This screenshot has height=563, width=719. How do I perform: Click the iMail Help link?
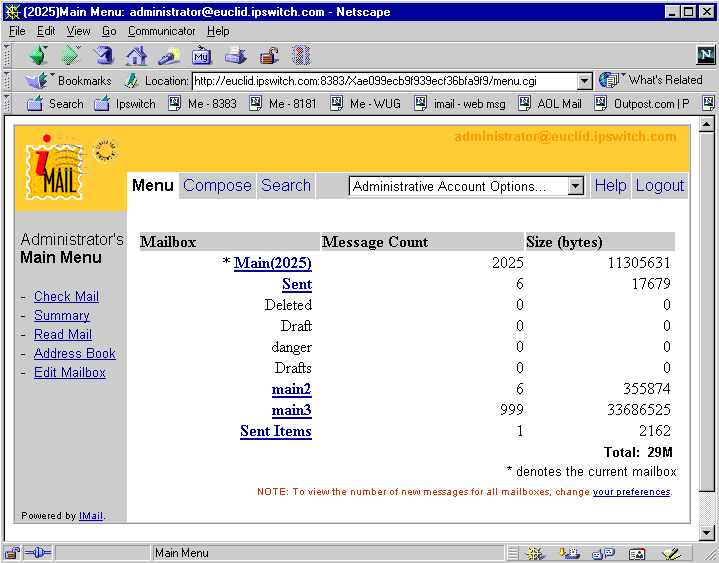610,186
